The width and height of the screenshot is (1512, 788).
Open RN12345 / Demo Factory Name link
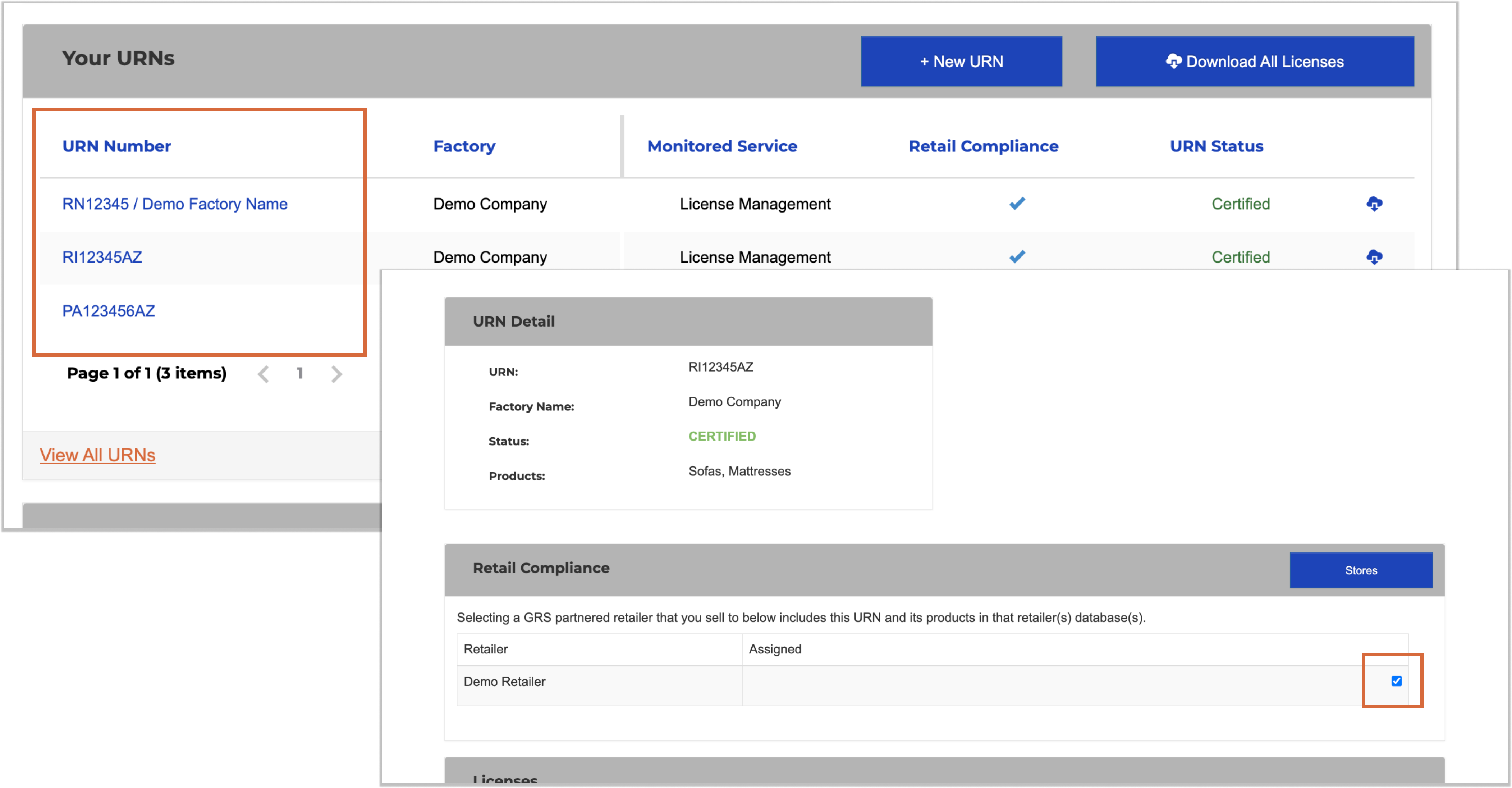coord(175,204)
